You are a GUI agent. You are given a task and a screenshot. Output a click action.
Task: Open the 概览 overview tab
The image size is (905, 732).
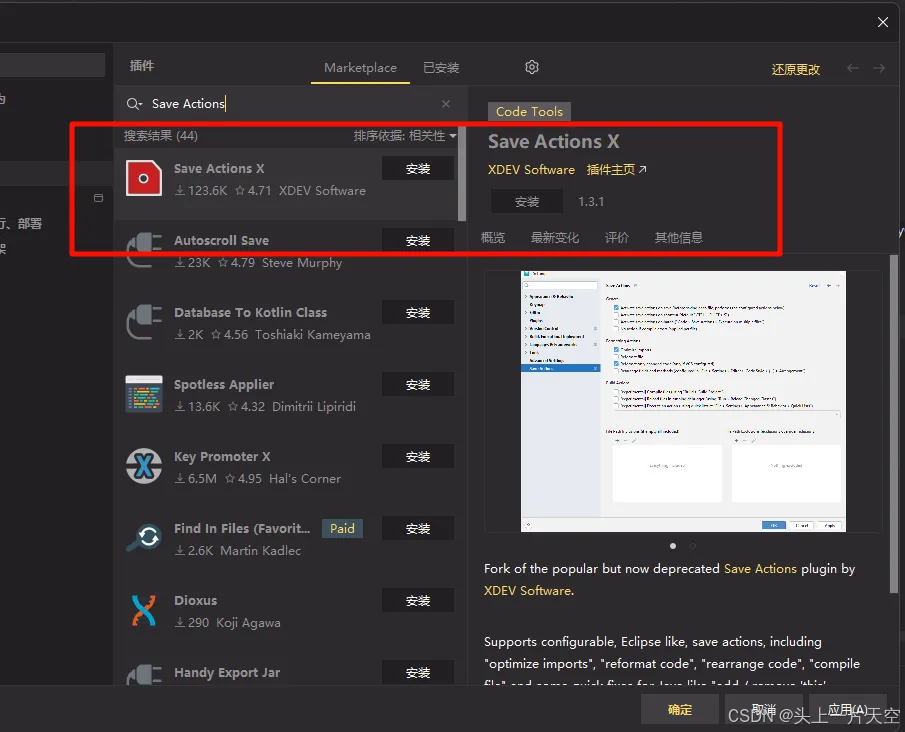(493, 237)
